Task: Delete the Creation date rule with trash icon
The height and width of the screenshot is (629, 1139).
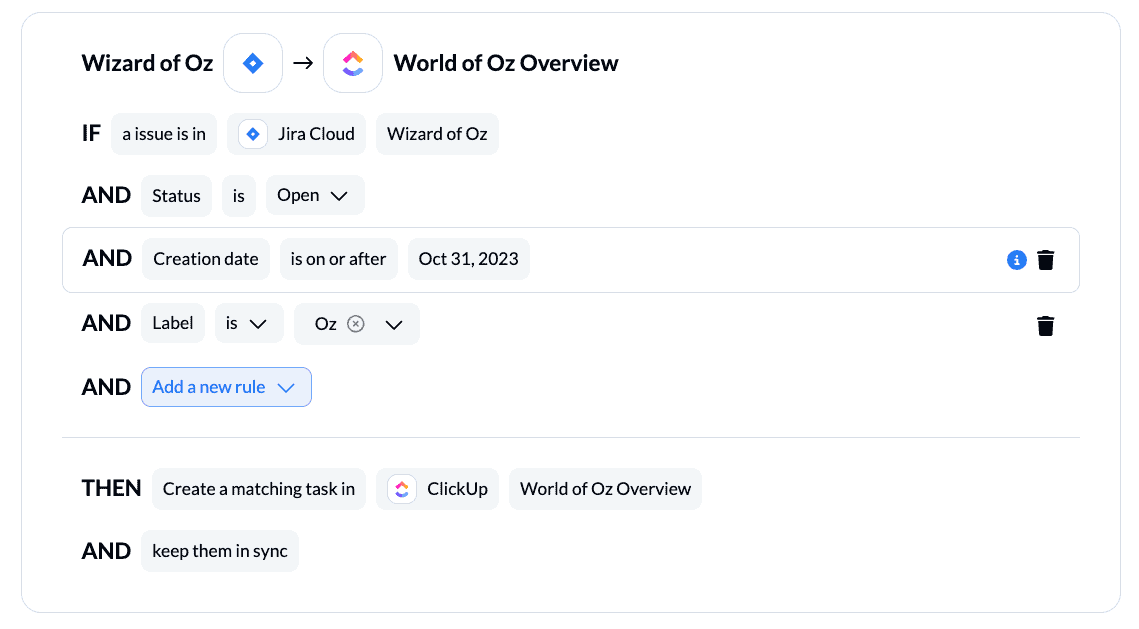Action: pyautogui.click(x=1045, y=260)
